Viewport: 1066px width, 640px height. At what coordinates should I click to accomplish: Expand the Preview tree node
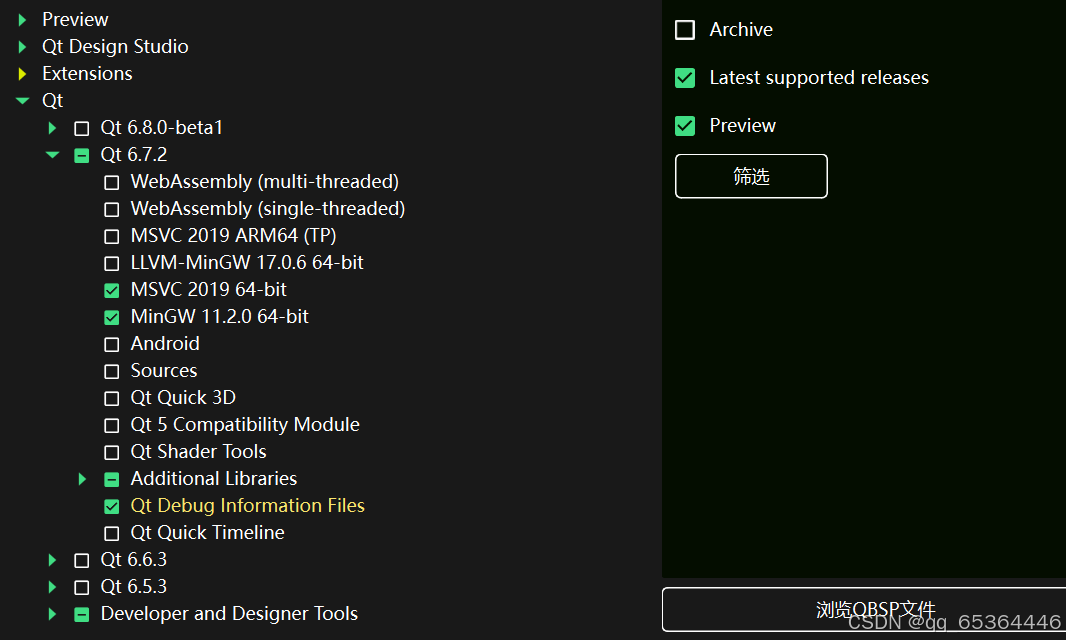coord(22,20)
